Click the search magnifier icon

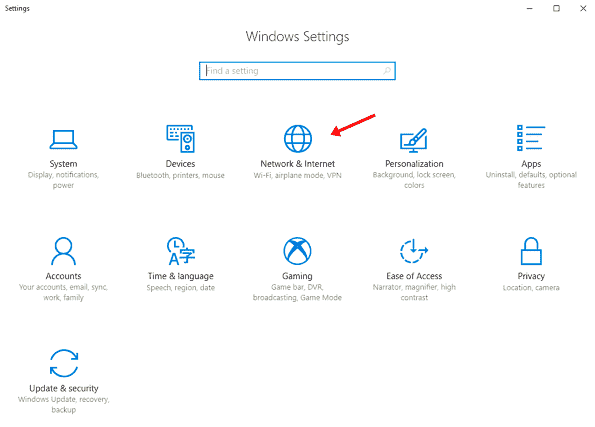click(x=387, y=71)
